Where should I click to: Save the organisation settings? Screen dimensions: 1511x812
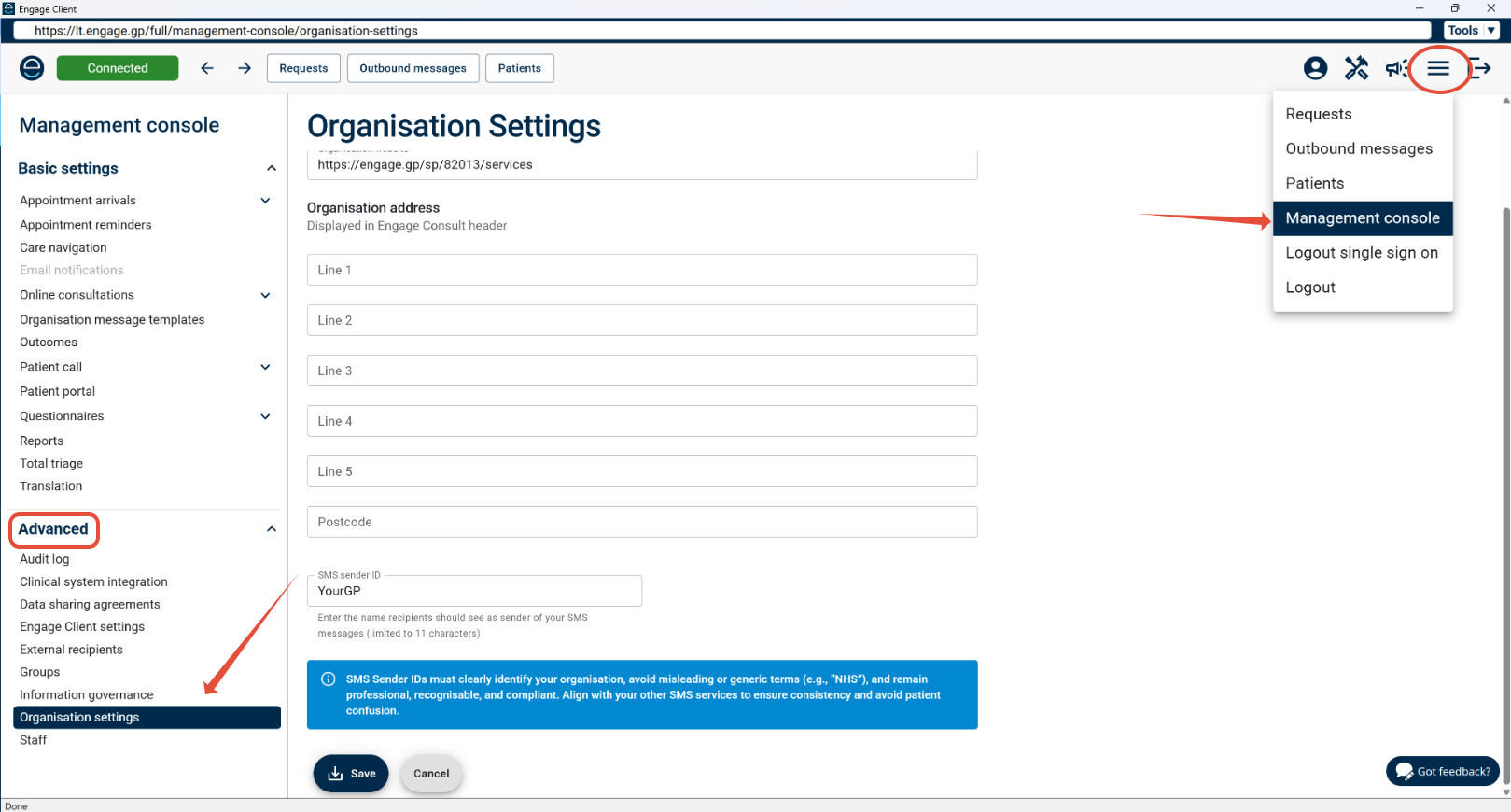pos(351,774)
